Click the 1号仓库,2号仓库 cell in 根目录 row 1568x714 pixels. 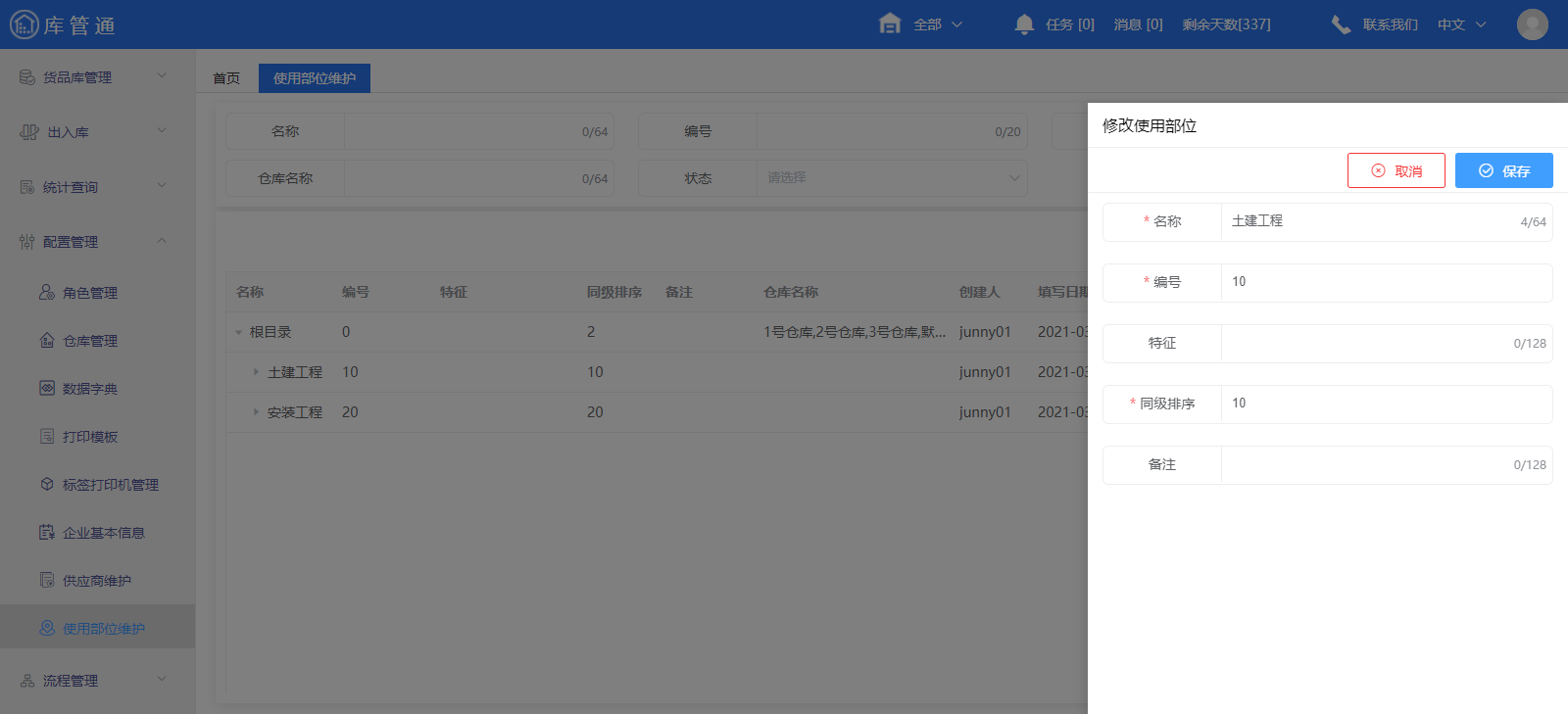click(x=855, y=332)
